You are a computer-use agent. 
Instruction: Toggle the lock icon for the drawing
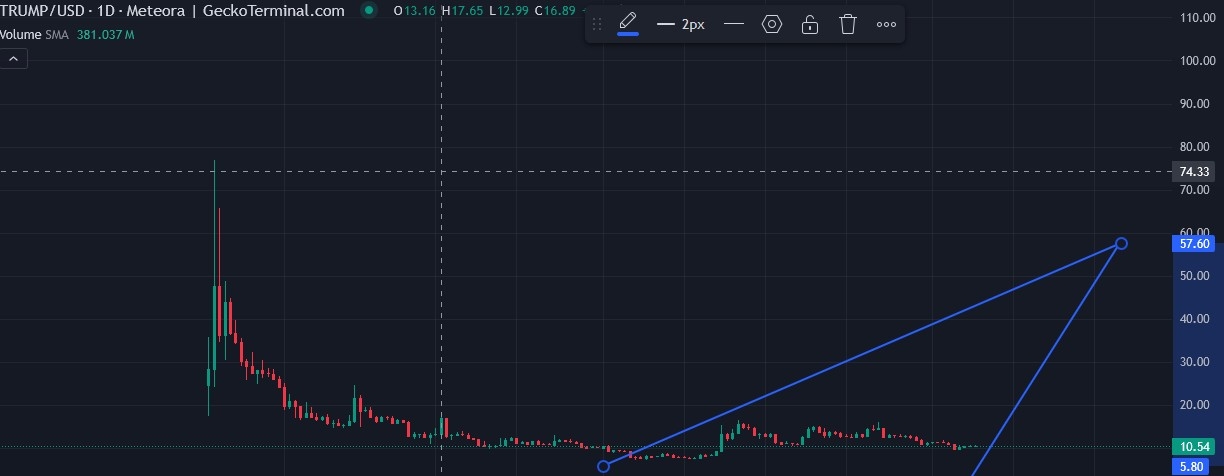(x=810, y=25)
